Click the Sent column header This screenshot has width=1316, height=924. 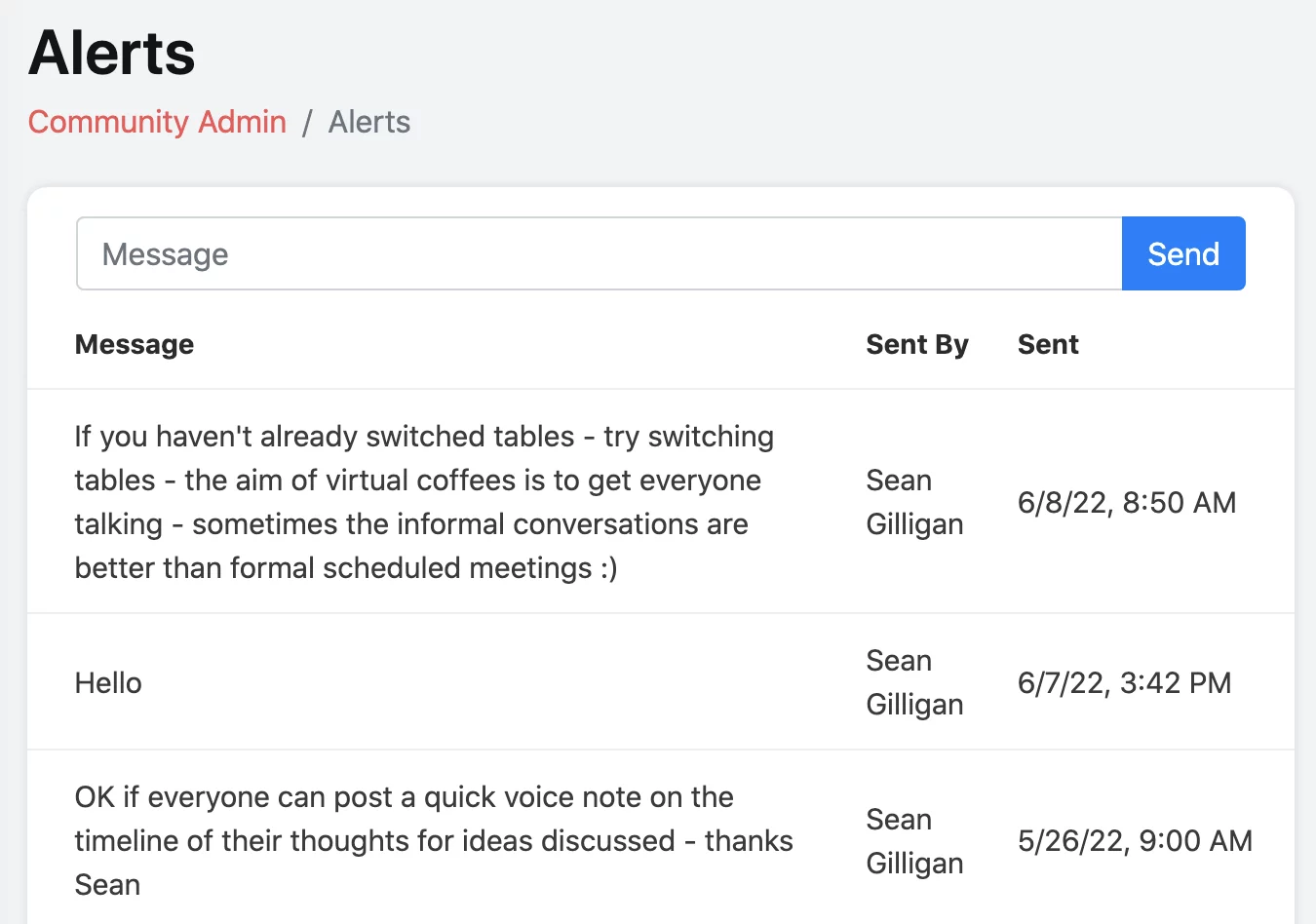[1048, 344]
